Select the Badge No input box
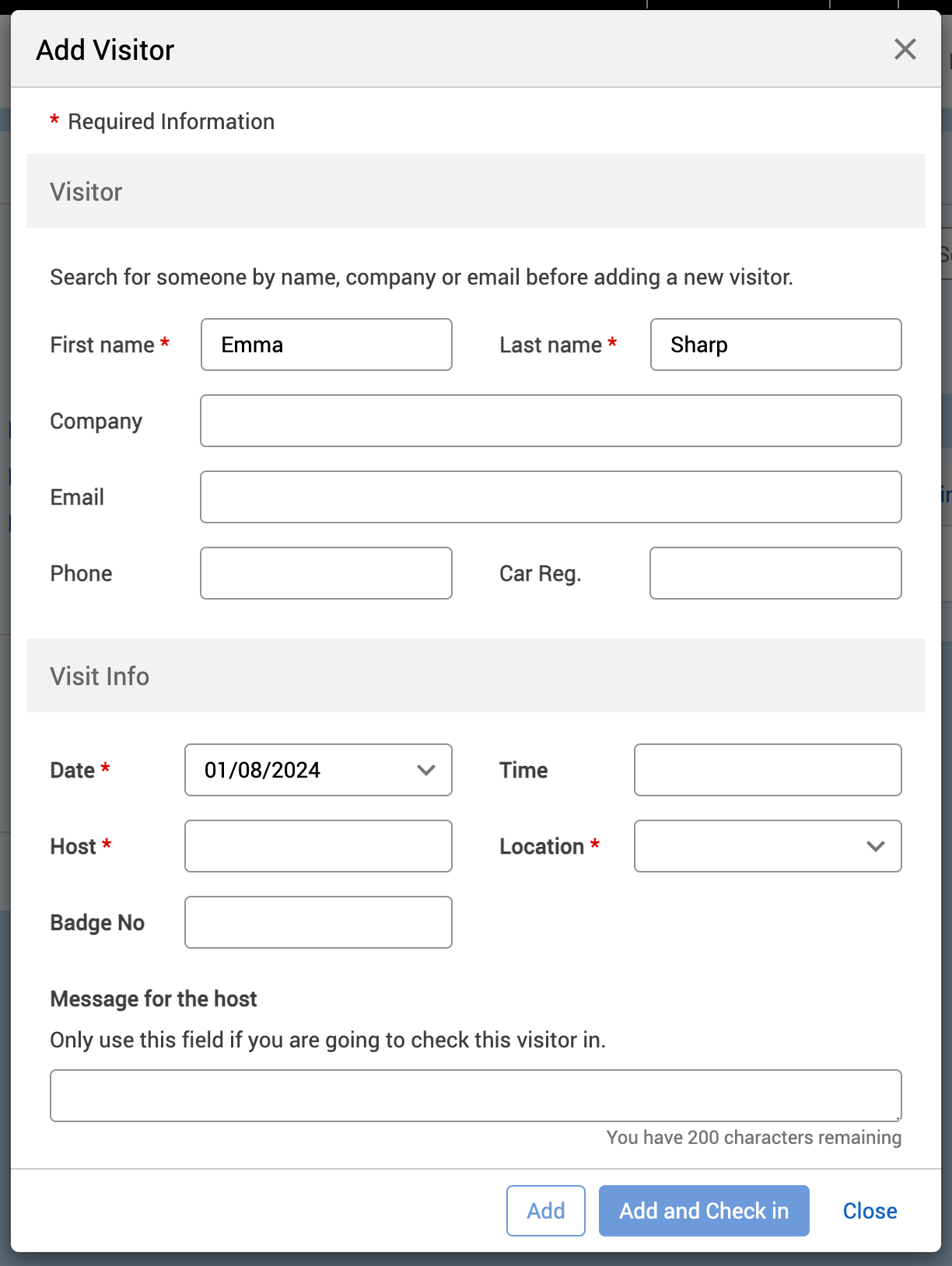The width and height of the screenshot is (952, 1266). (318, 922)
